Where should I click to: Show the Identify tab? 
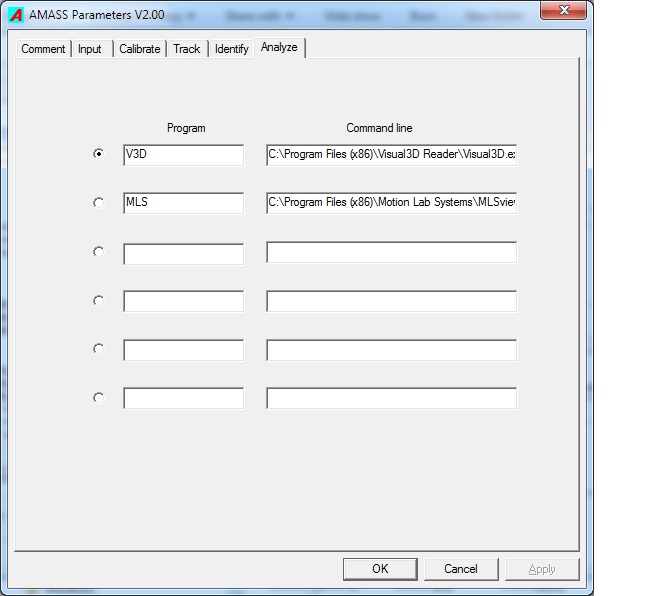pyautogui.click(x=231, y=49)
